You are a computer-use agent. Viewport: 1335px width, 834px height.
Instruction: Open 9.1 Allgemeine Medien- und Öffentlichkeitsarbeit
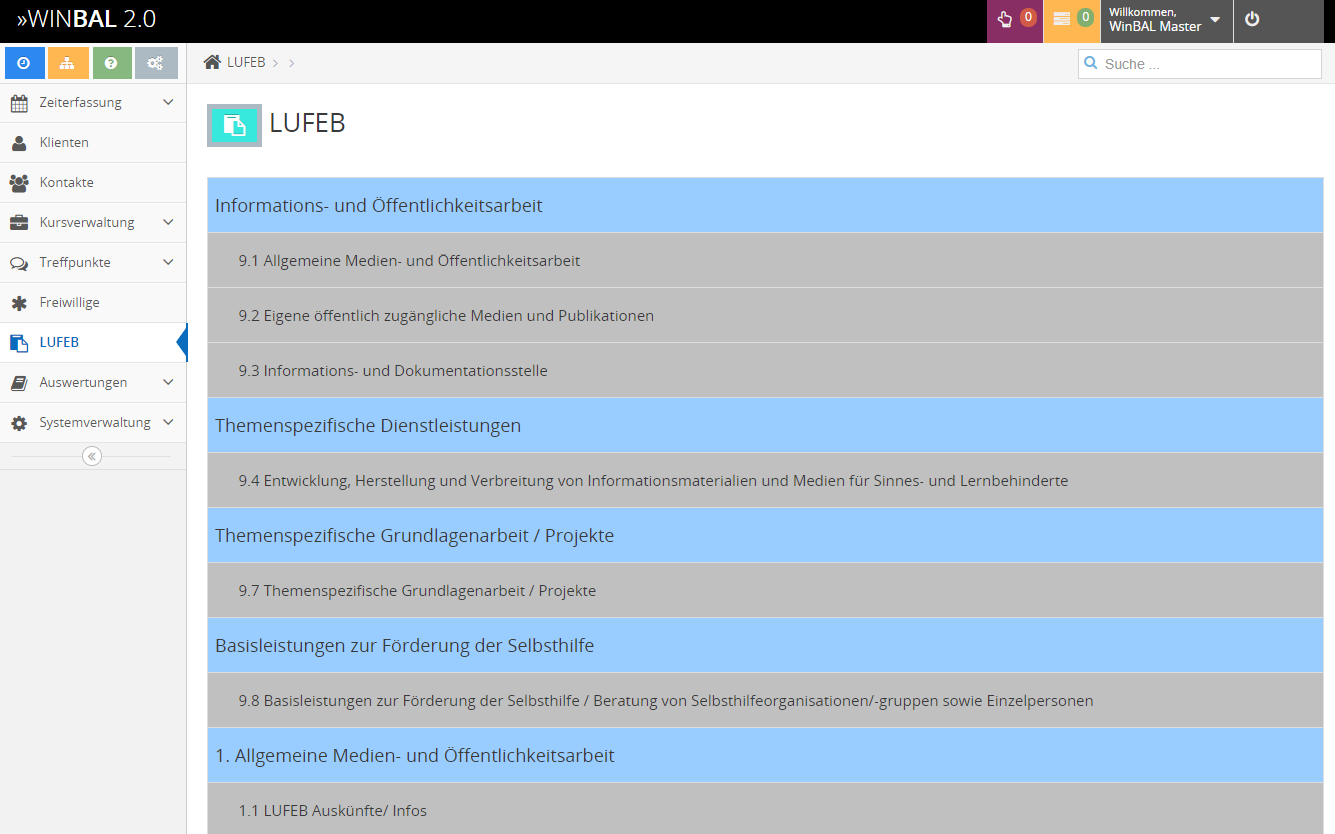coord(409,261)
